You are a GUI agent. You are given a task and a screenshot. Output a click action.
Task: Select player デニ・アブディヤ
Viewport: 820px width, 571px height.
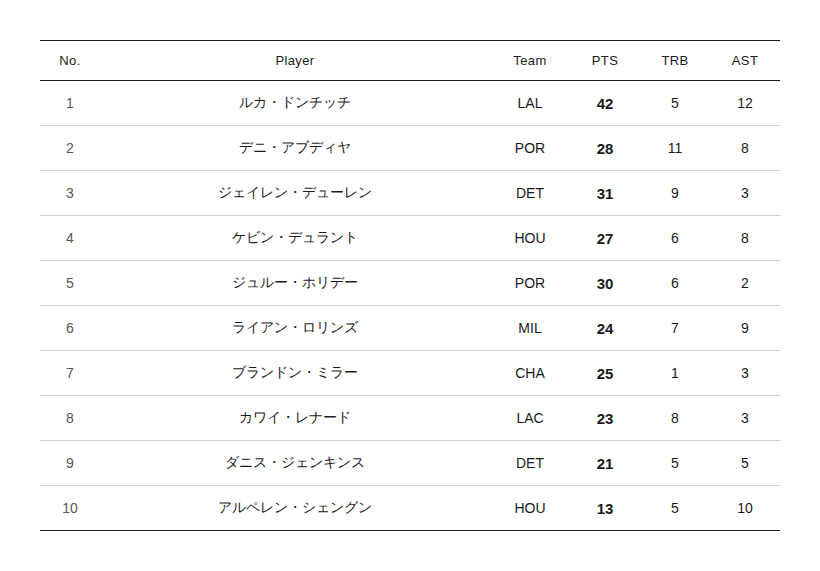pos(295,148)
